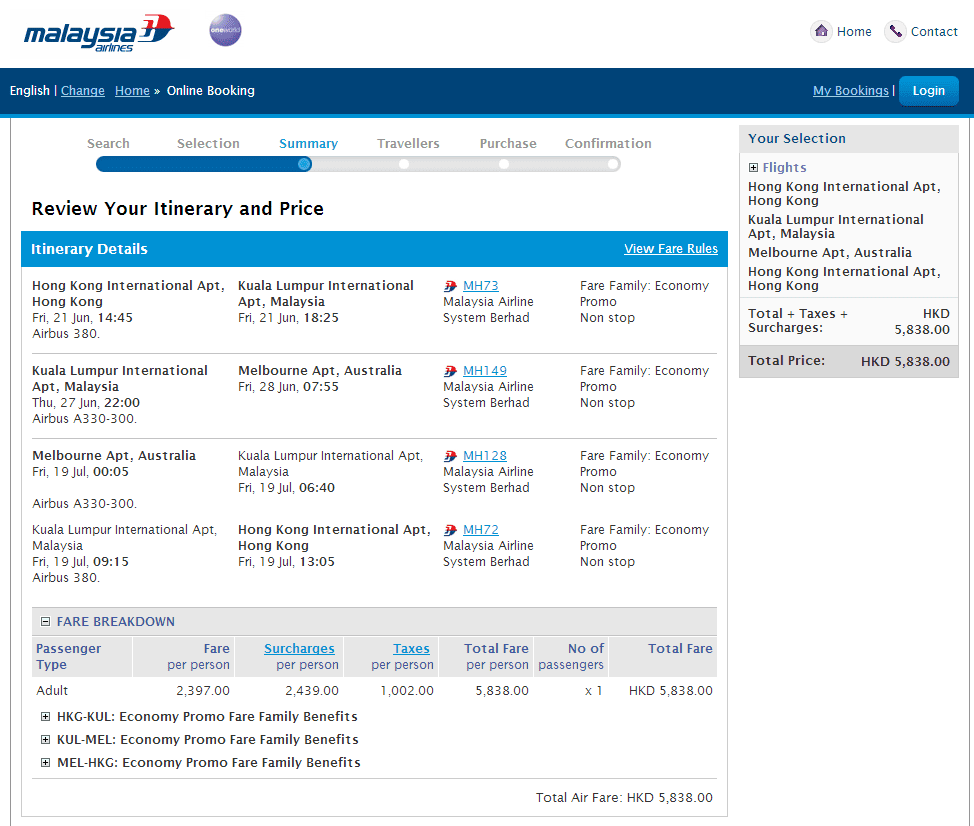Expand Flights in Your Selection panel
Viewport: 974px width, 826px height.
(753, 168)
